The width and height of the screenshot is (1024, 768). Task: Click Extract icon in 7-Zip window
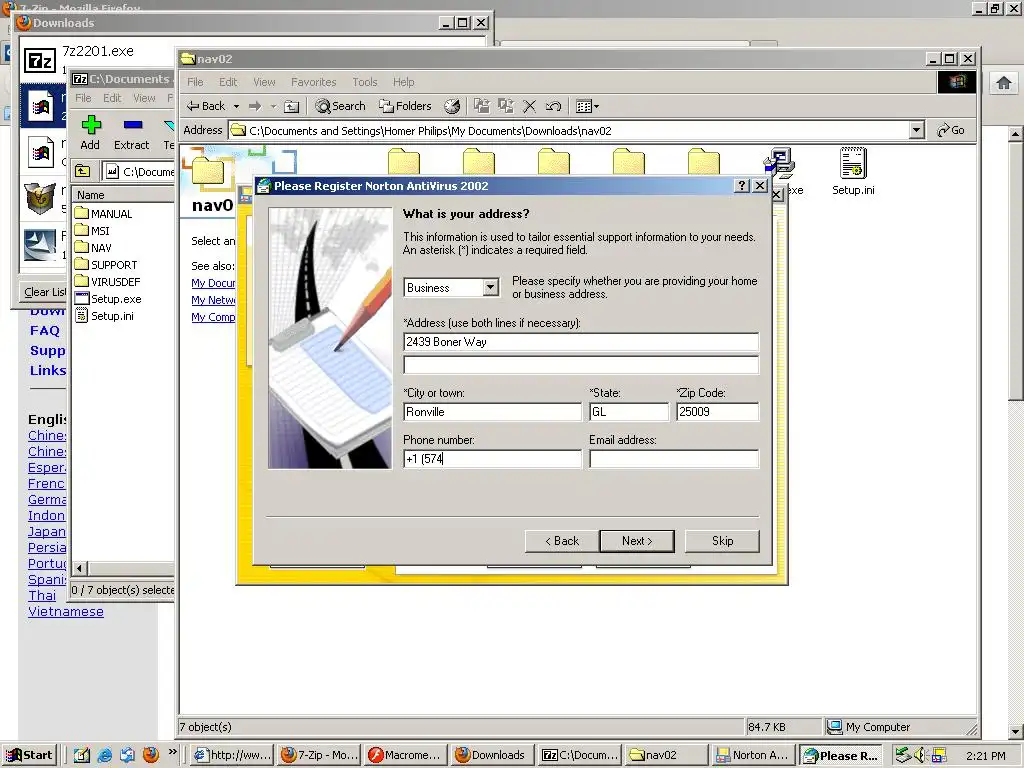[x=131, y=131]
